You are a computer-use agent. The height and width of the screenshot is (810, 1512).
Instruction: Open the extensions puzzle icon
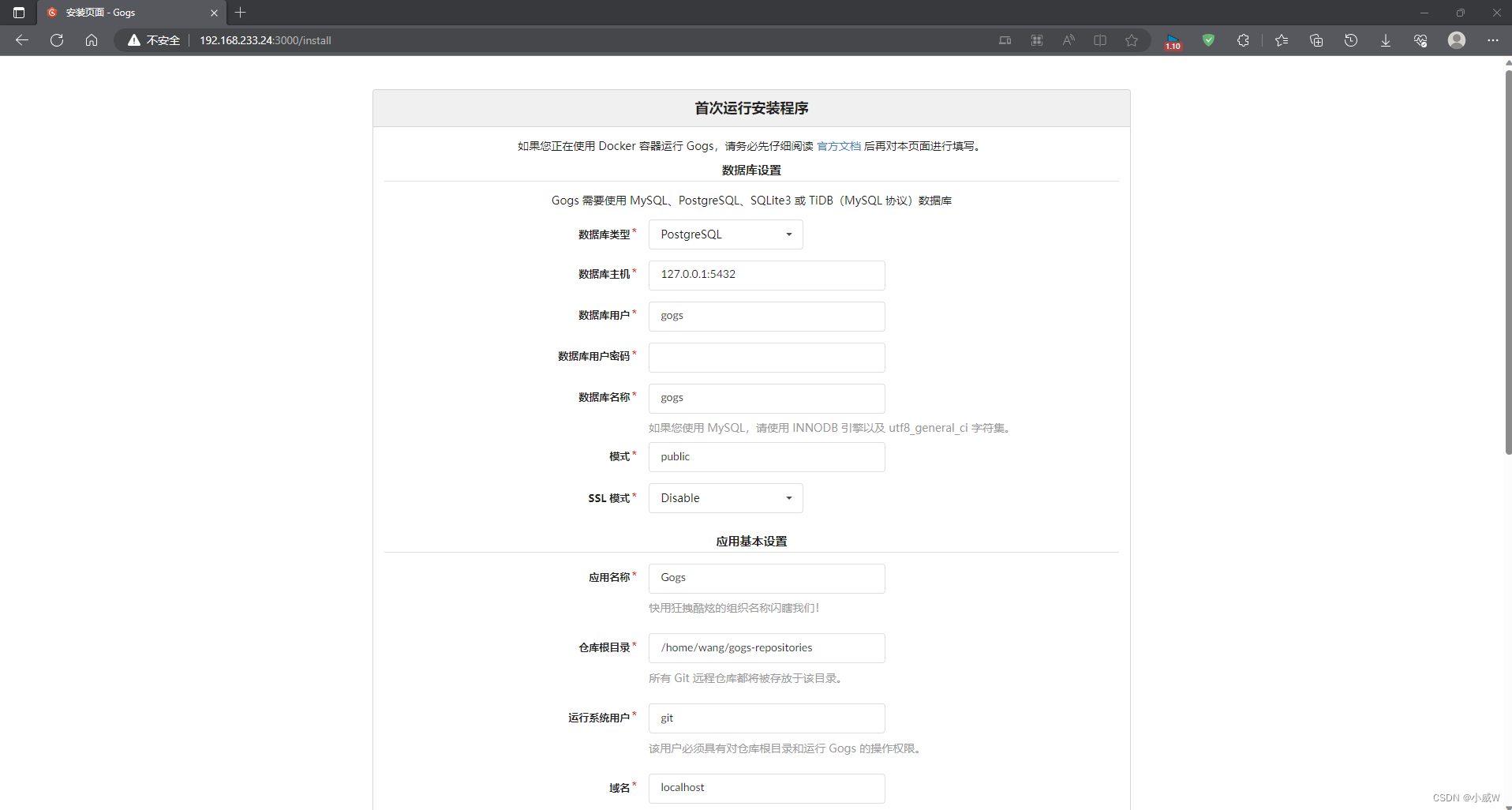coord(1243,40)
